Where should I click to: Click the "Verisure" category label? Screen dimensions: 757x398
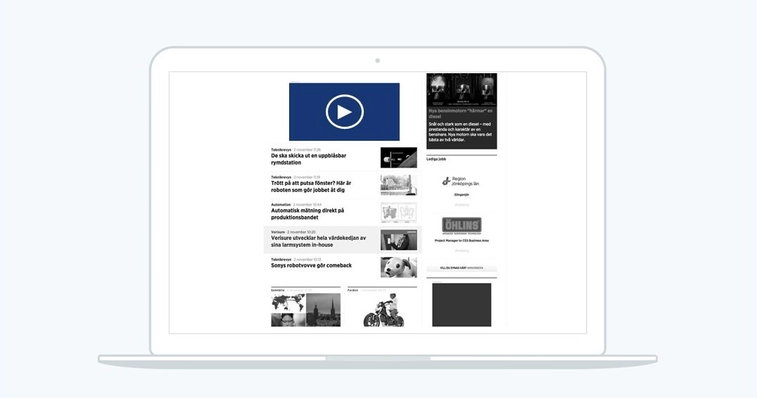pos(278,232)
